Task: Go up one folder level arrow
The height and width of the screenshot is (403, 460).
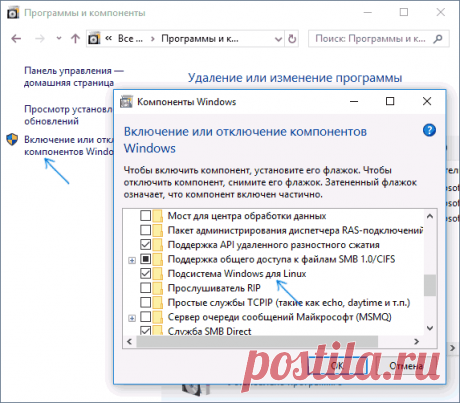Action: (x=75, y=39)
